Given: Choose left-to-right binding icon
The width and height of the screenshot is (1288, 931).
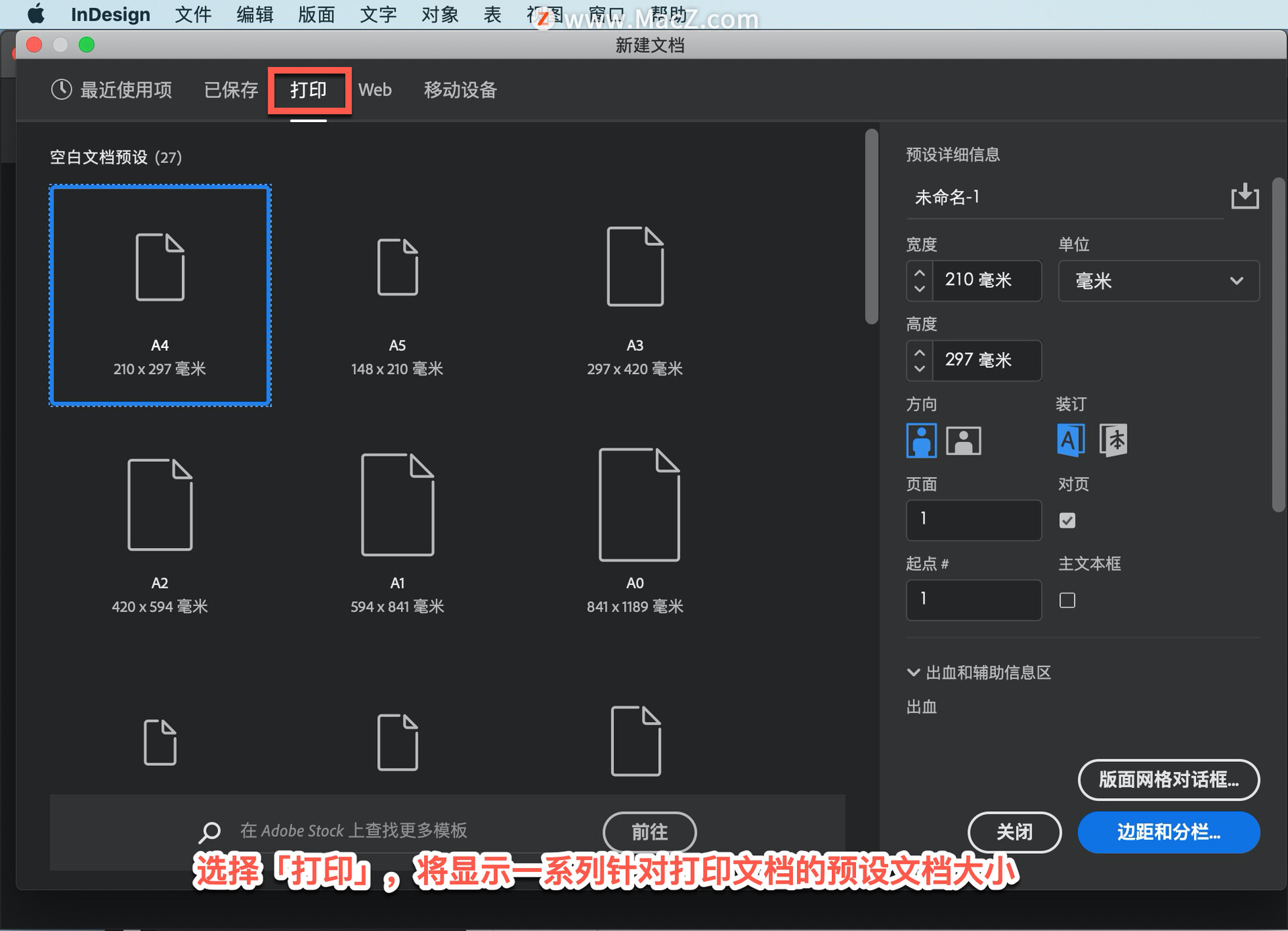Looking at the screenshot, I should tap(1071, 441).
